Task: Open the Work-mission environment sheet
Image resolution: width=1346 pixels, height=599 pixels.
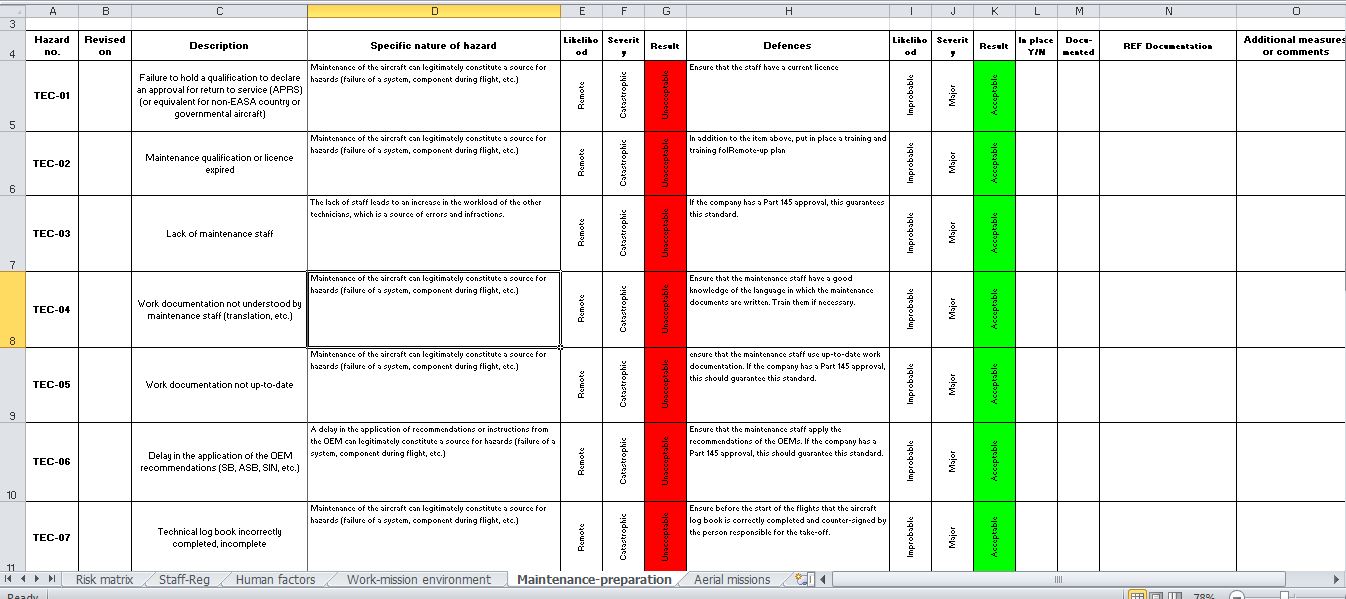Action: [x=418, y=579]
